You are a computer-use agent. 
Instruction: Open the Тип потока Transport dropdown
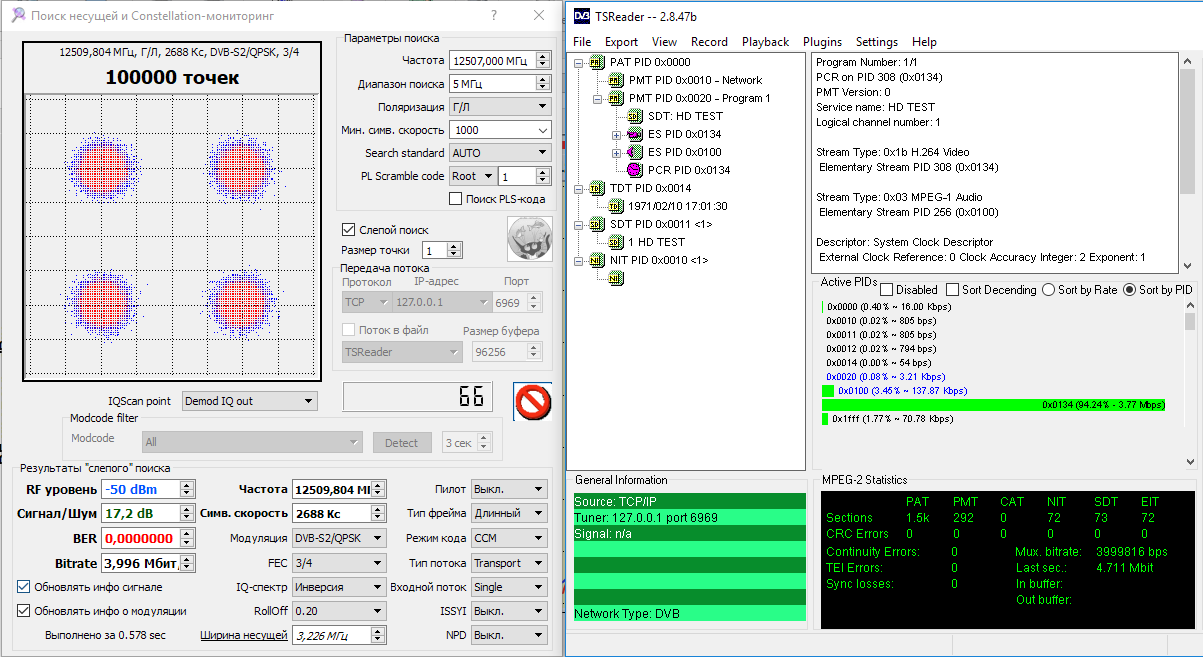pos(509,563)
